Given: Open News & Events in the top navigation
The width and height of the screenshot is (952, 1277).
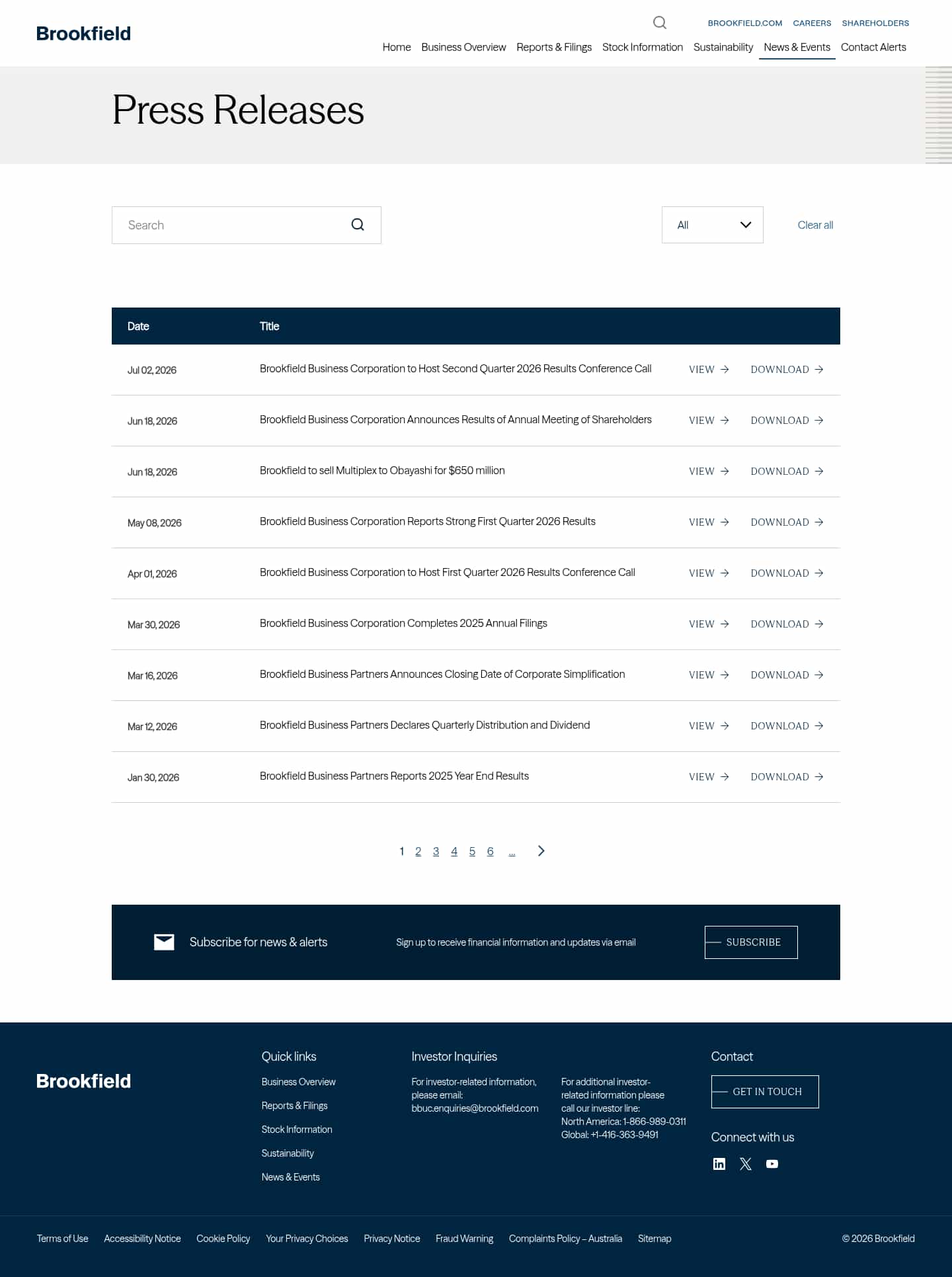Looking at the screenshot, I should 797,47.
